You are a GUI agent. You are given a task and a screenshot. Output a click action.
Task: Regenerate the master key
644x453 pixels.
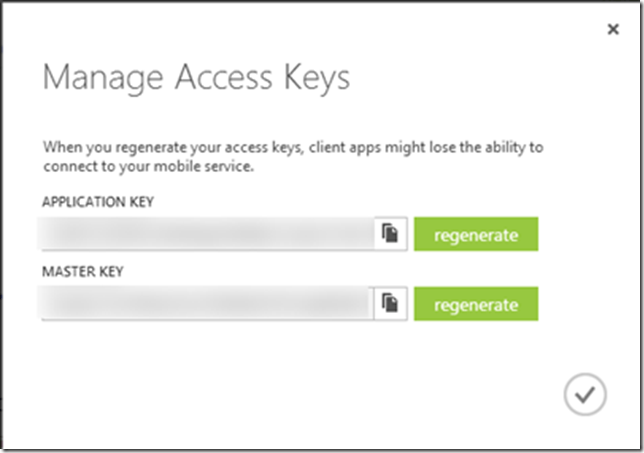coord(476,304)
